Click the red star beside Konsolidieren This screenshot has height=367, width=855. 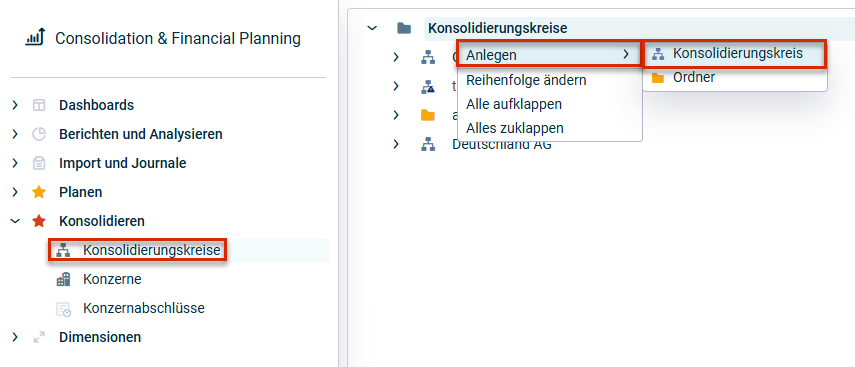tap(39, 221)
